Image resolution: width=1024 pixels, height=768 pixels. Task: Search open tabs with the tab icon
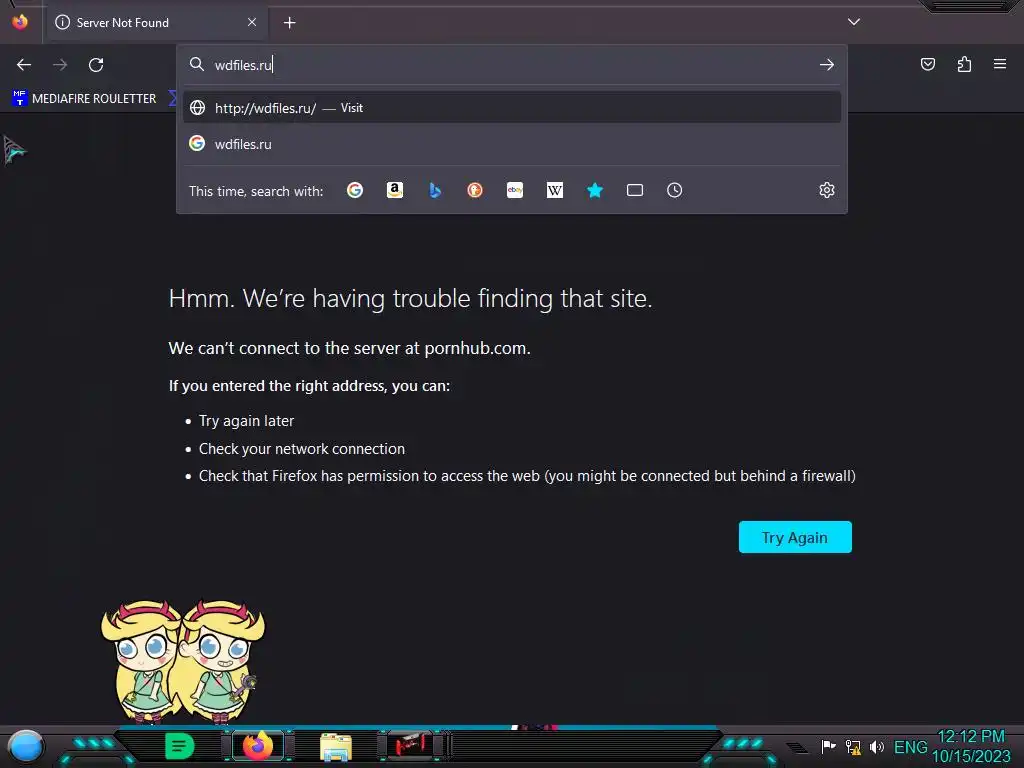[635, 190]
